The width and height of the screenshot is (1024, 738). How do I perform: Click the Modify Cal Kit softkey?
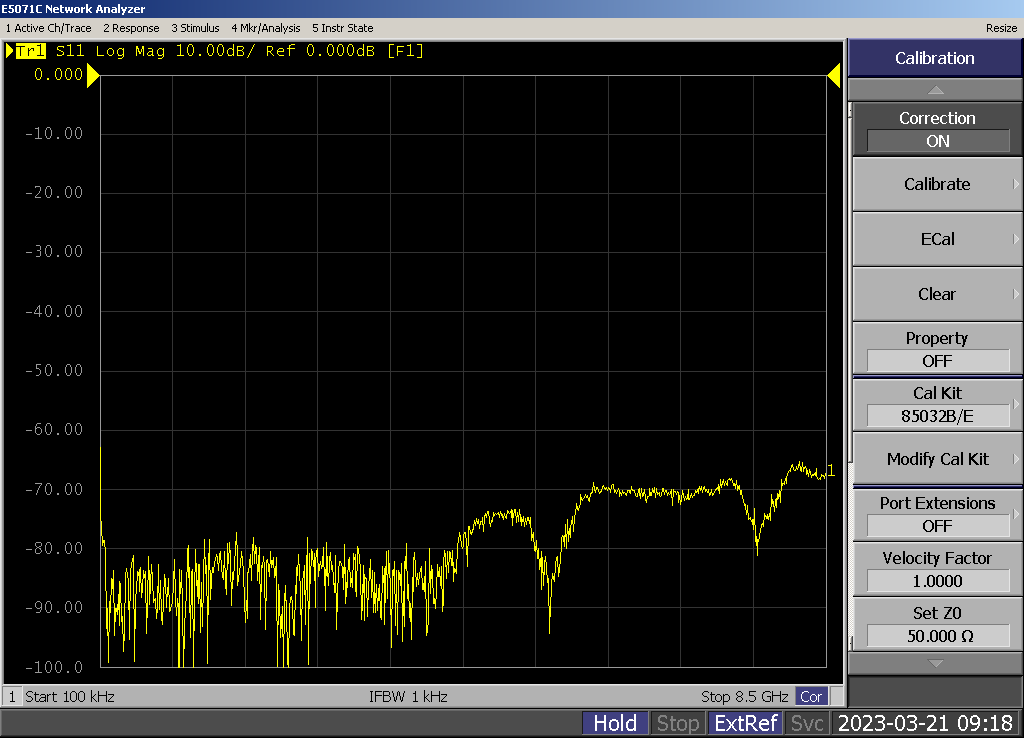coord(937,459)
